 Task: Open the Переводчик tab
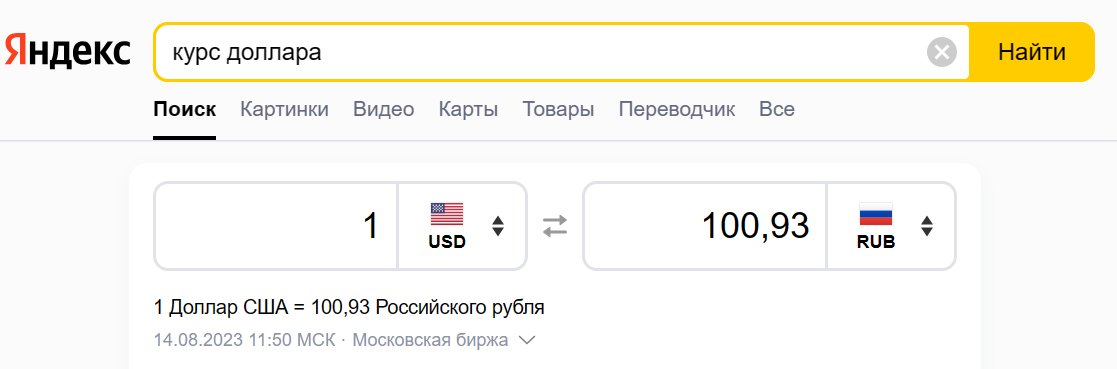pos(677,110)
